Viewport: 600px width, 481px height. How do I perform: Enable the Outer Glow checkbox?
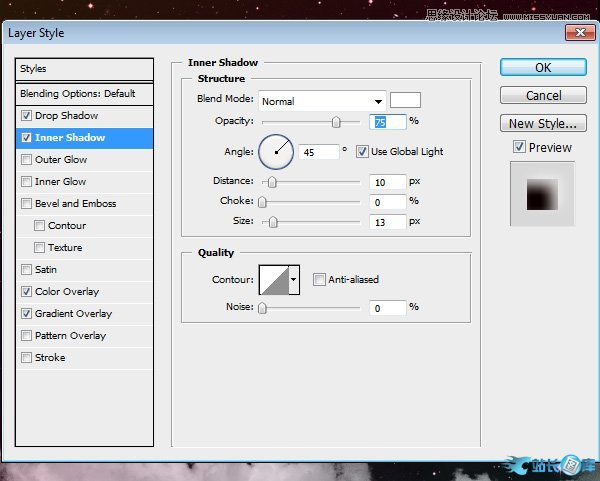point(26,160)
